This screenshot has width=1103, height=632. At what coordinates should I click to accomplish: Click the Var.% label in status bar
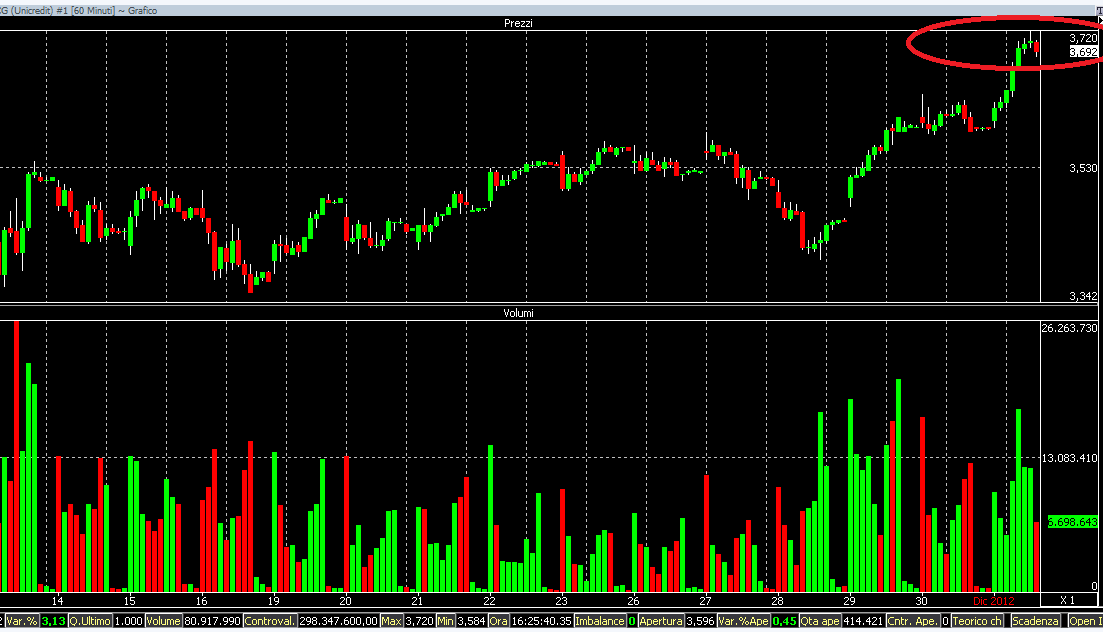[x=22, y=621]
